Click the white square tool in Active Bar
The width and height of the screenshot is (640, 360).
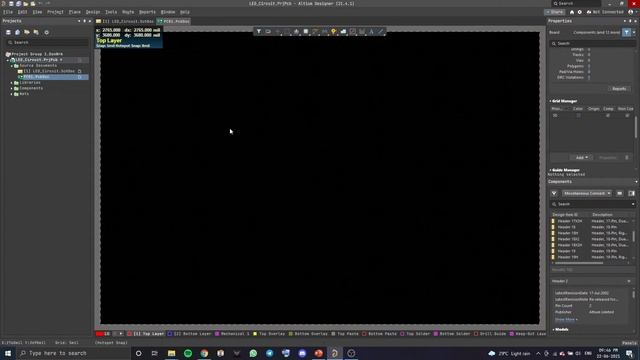[306, 31]
